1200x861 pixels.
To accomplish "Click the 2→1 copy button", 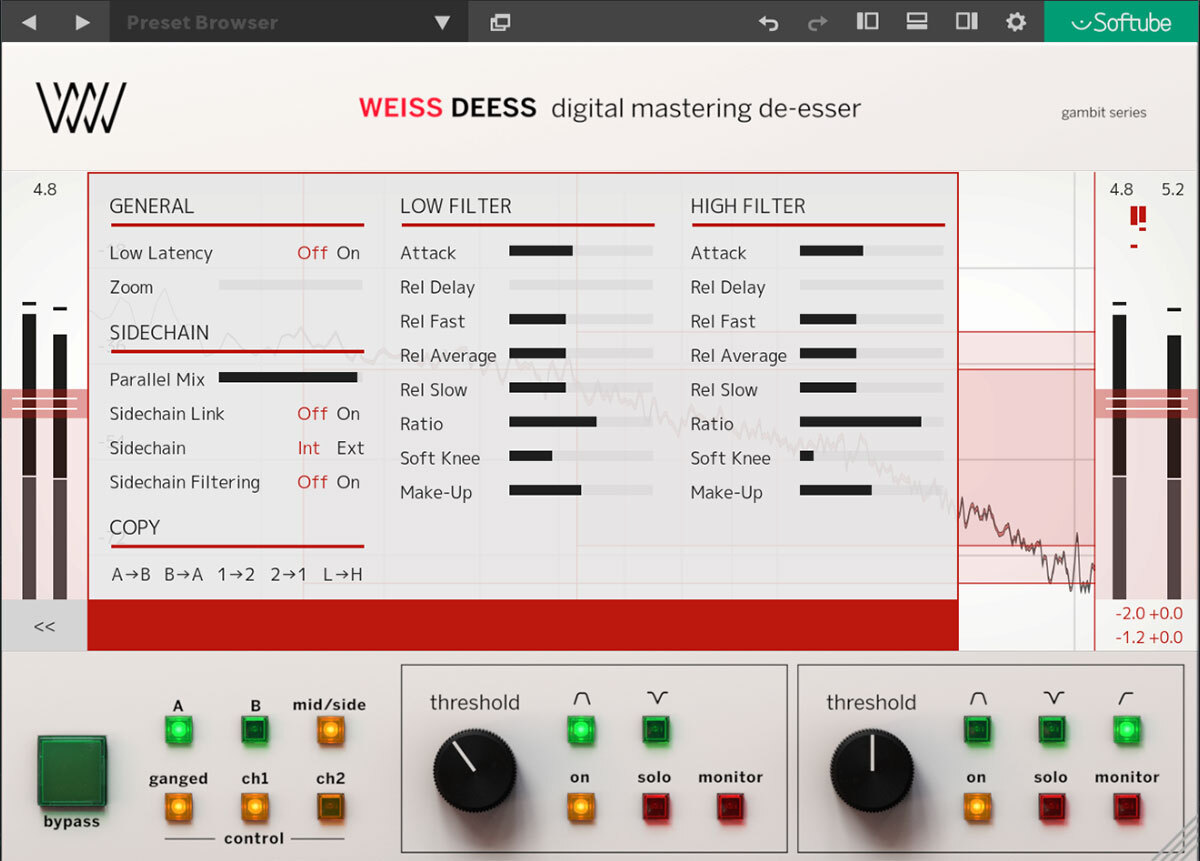I will 288,575.
